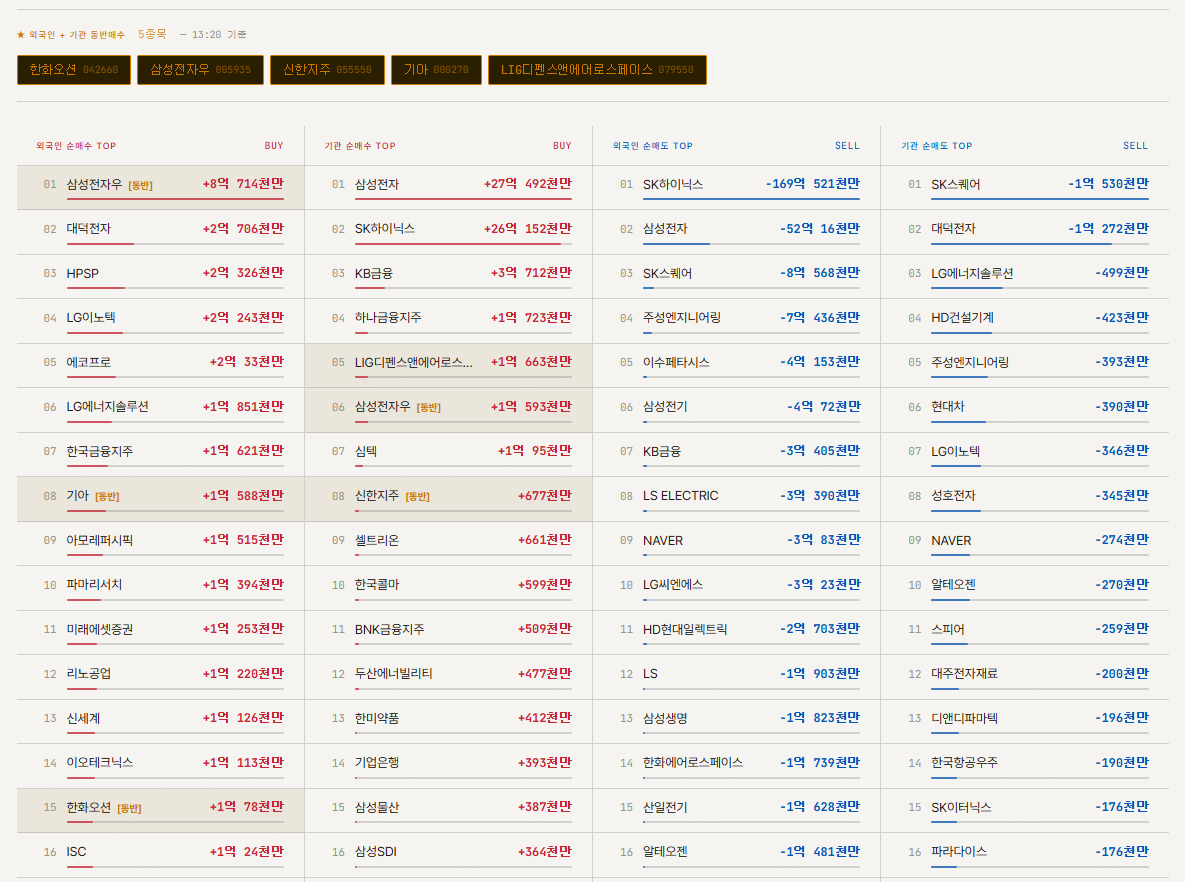This screenshot has height=882, width=1185.
Task: Click the 동반 tag next to 기아
Action: pos(107,497)
